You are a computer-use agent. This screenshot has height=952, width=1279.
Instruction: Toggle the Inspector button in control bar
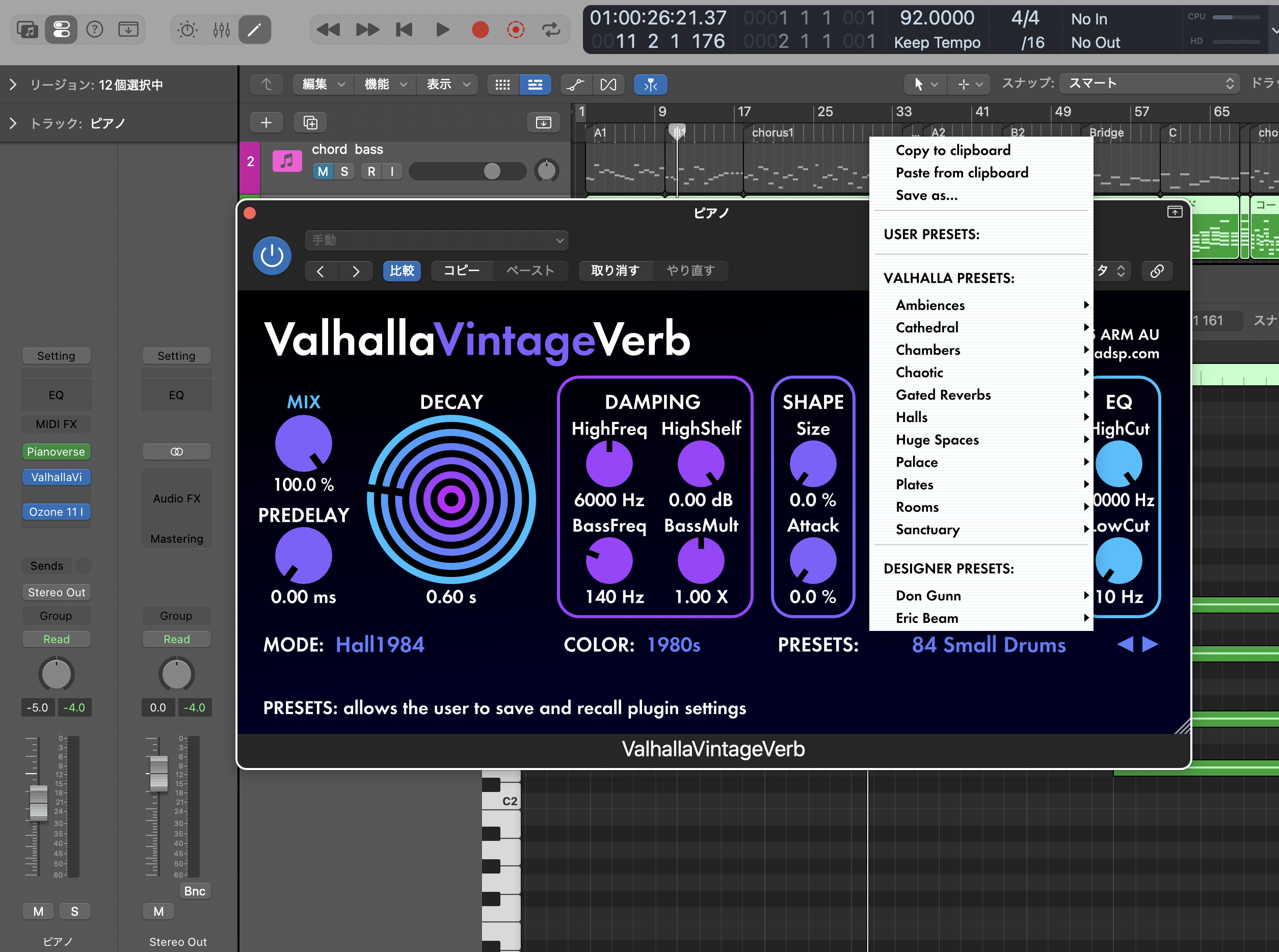[61, 30]
